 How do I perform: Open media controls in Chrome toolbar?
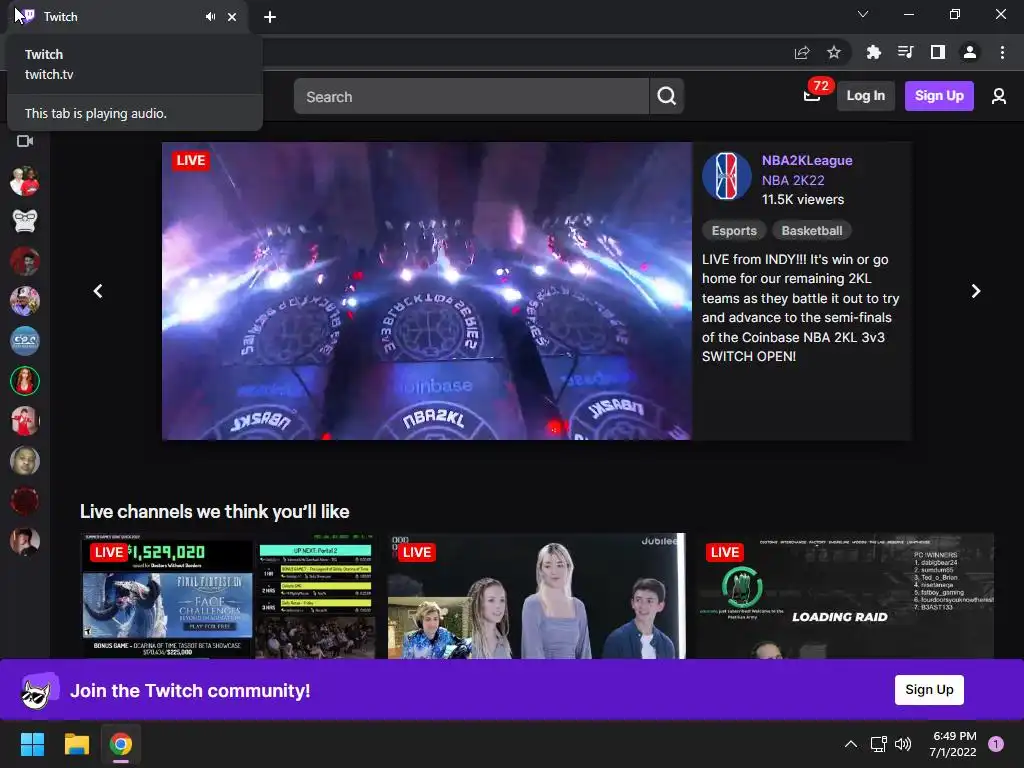pyautogui.click(x=906, y=52)
